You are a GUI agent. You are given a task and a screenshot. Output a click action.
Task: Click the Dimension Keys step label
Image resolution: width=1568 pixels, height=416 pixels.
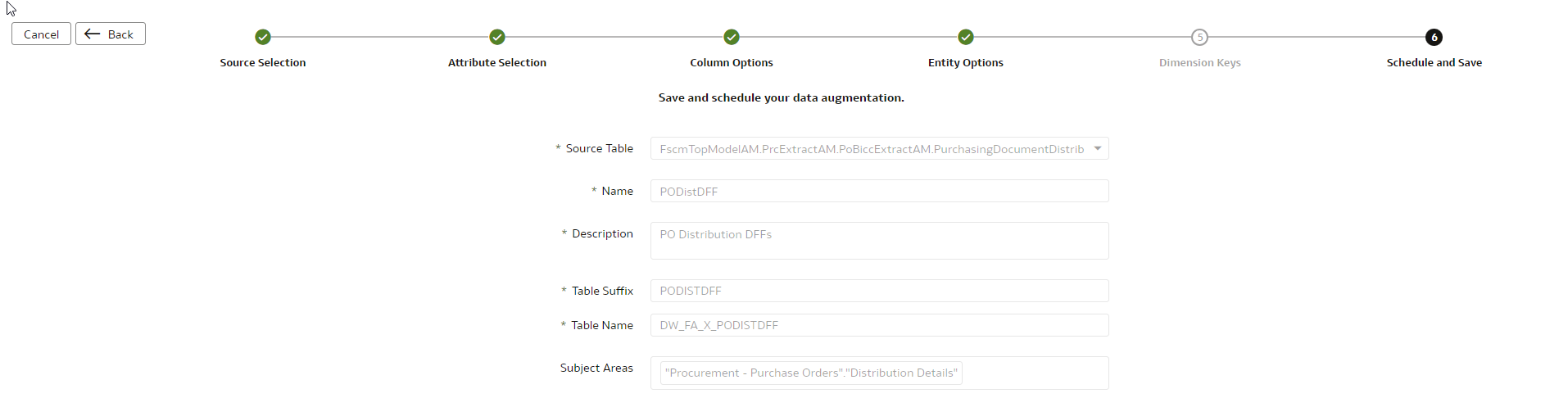pyautogui.click(x=1199, y=62)
